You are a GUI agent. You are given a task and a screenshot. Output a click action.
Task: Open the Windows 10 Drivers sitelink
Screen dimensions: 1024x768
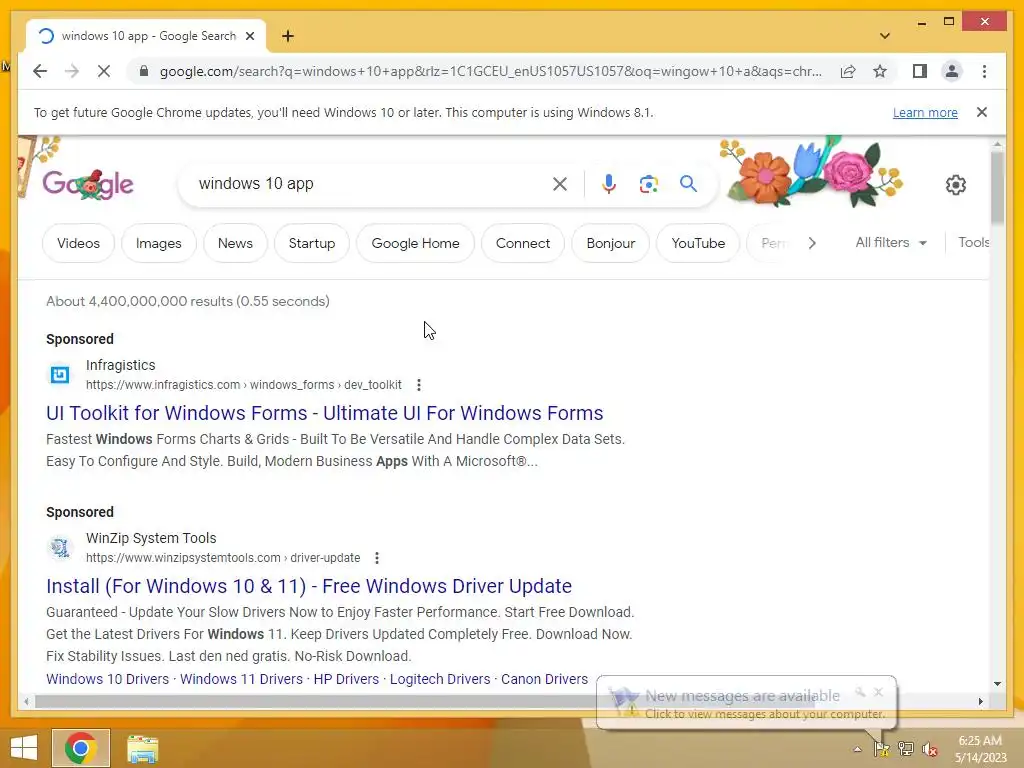pyautogui.click(x=107, y=679)
